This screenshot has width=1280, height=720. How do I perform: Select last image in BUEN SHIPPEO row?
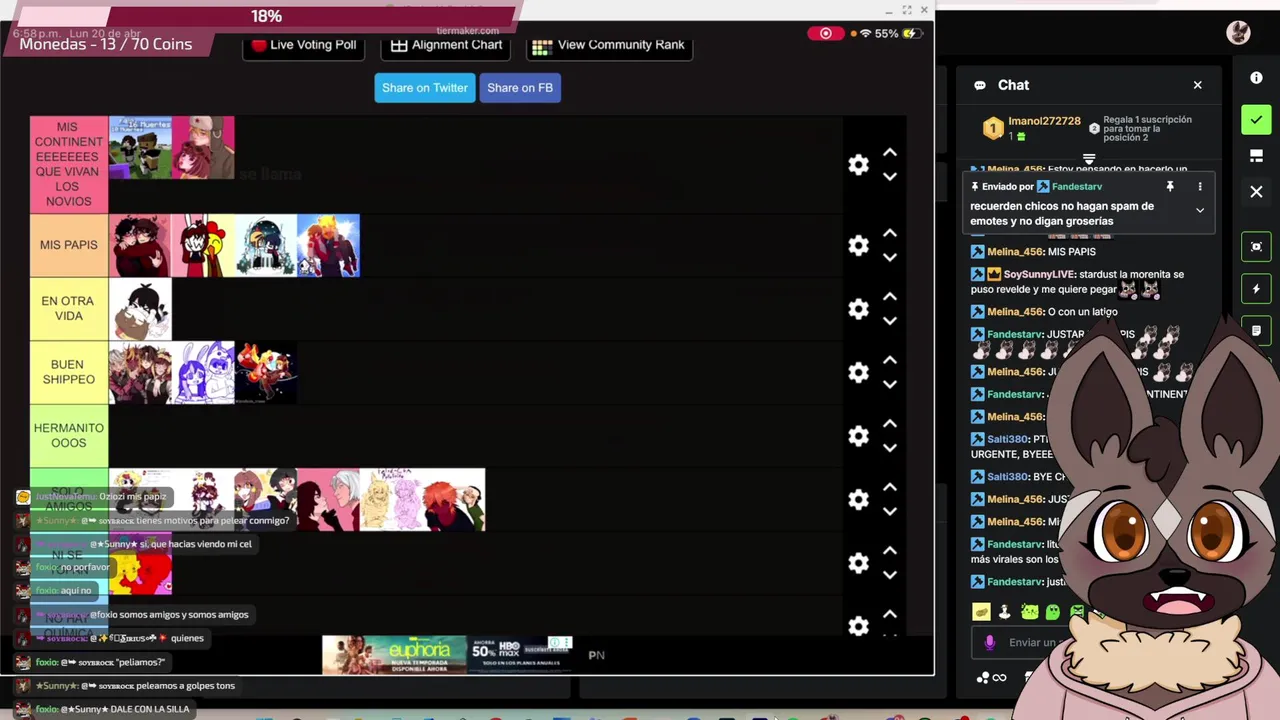coord(266,372)
